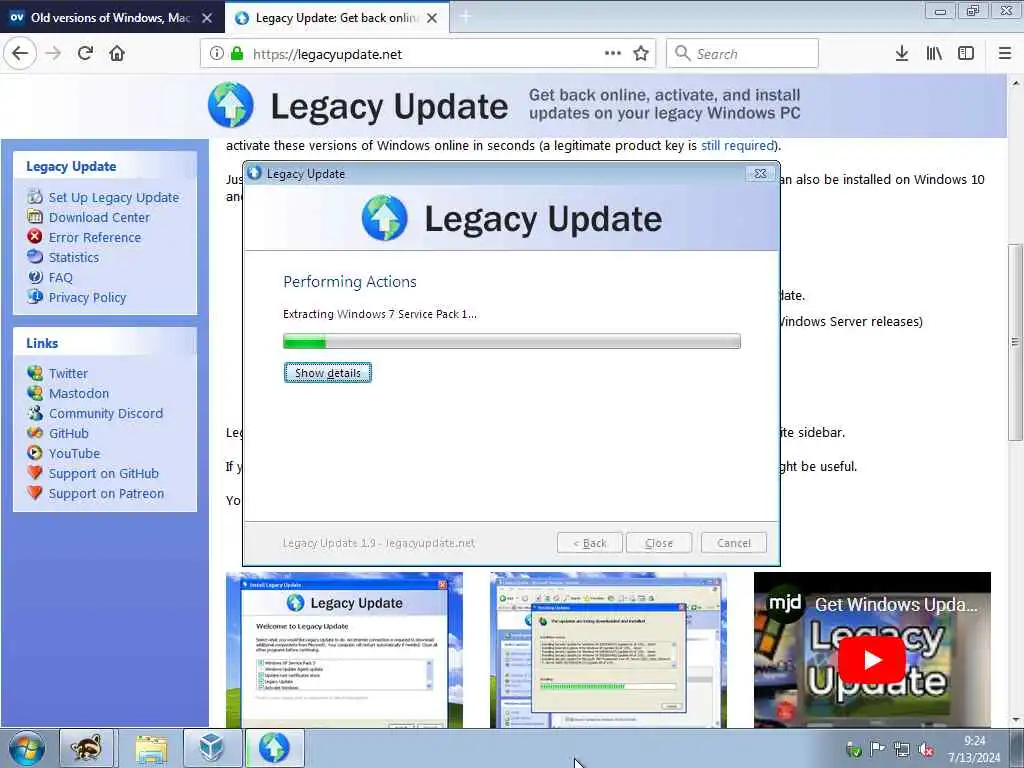Open the Privacy Policy link
This screenshot has height=768, width=1024.
(88, 298)
